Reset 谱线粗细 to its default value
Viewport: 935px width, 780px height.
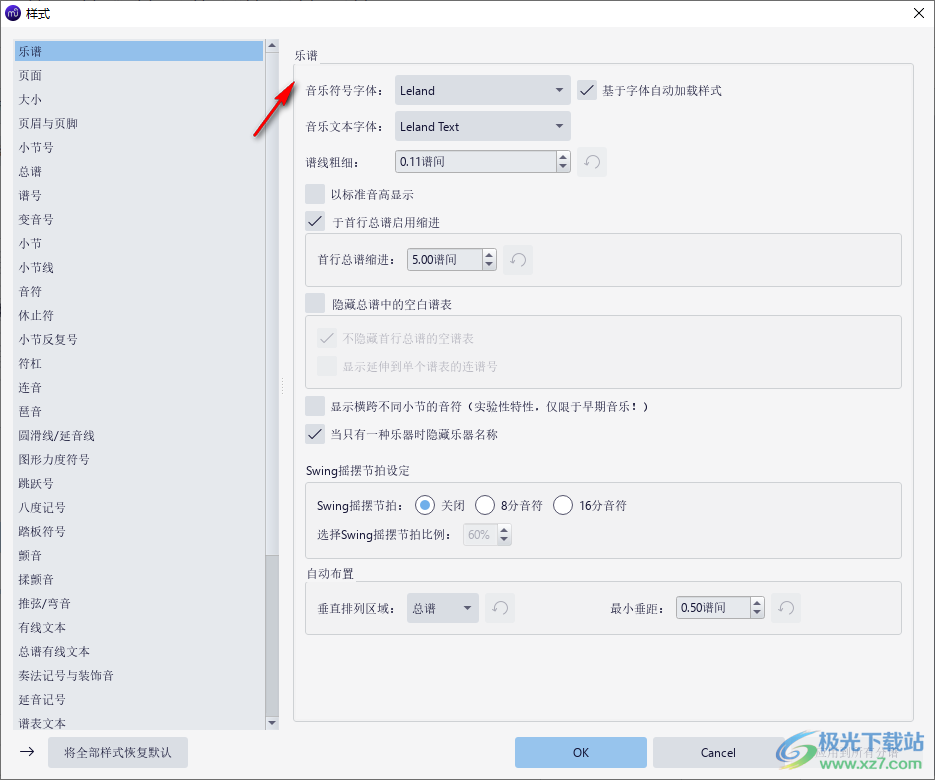[592, 161]
